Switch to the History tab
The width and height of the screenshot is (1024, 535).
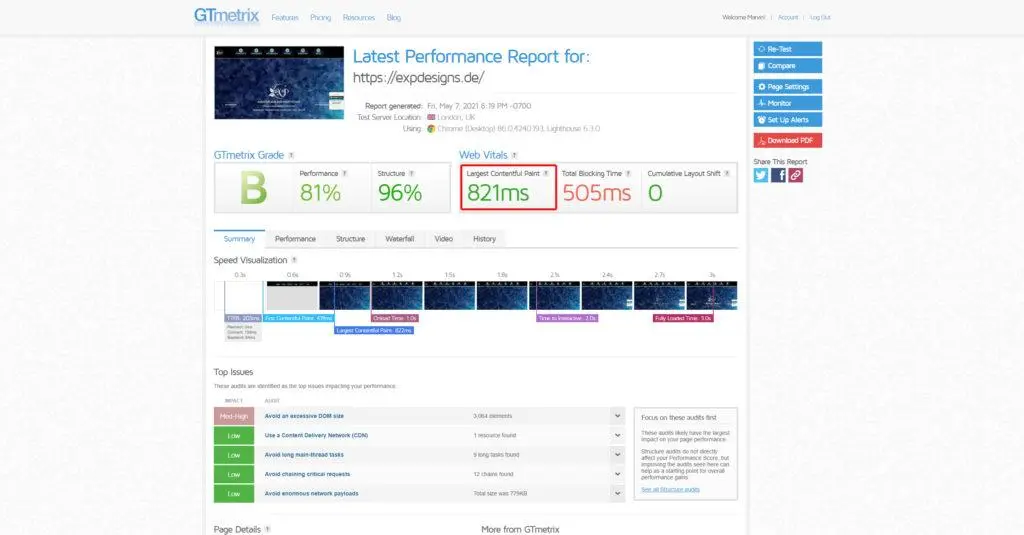click(x=485, y=239)
